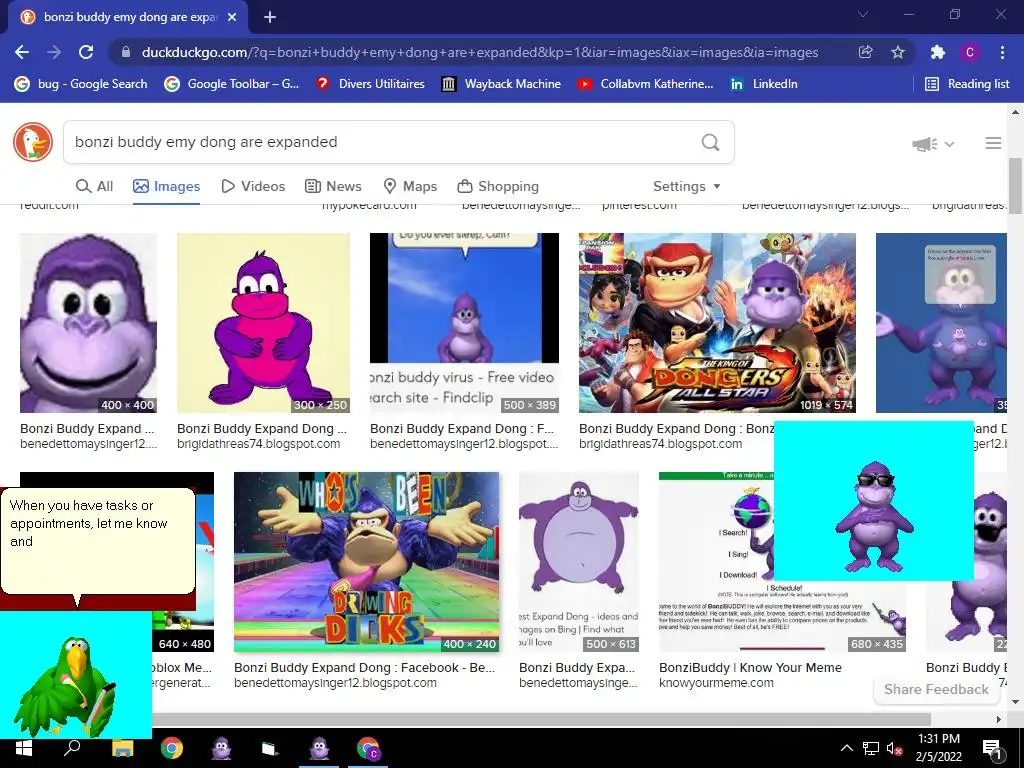Click the BonziBuddy | Know Your Meme title
Screen dimensions: 1024x768
[750, 667]
